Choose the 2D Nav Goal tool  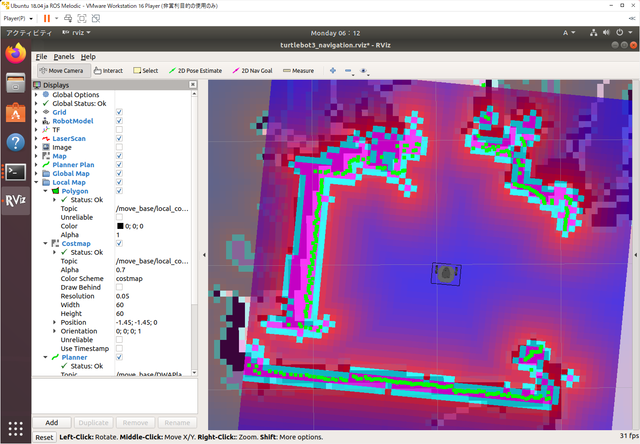click(x=253, y=71)
